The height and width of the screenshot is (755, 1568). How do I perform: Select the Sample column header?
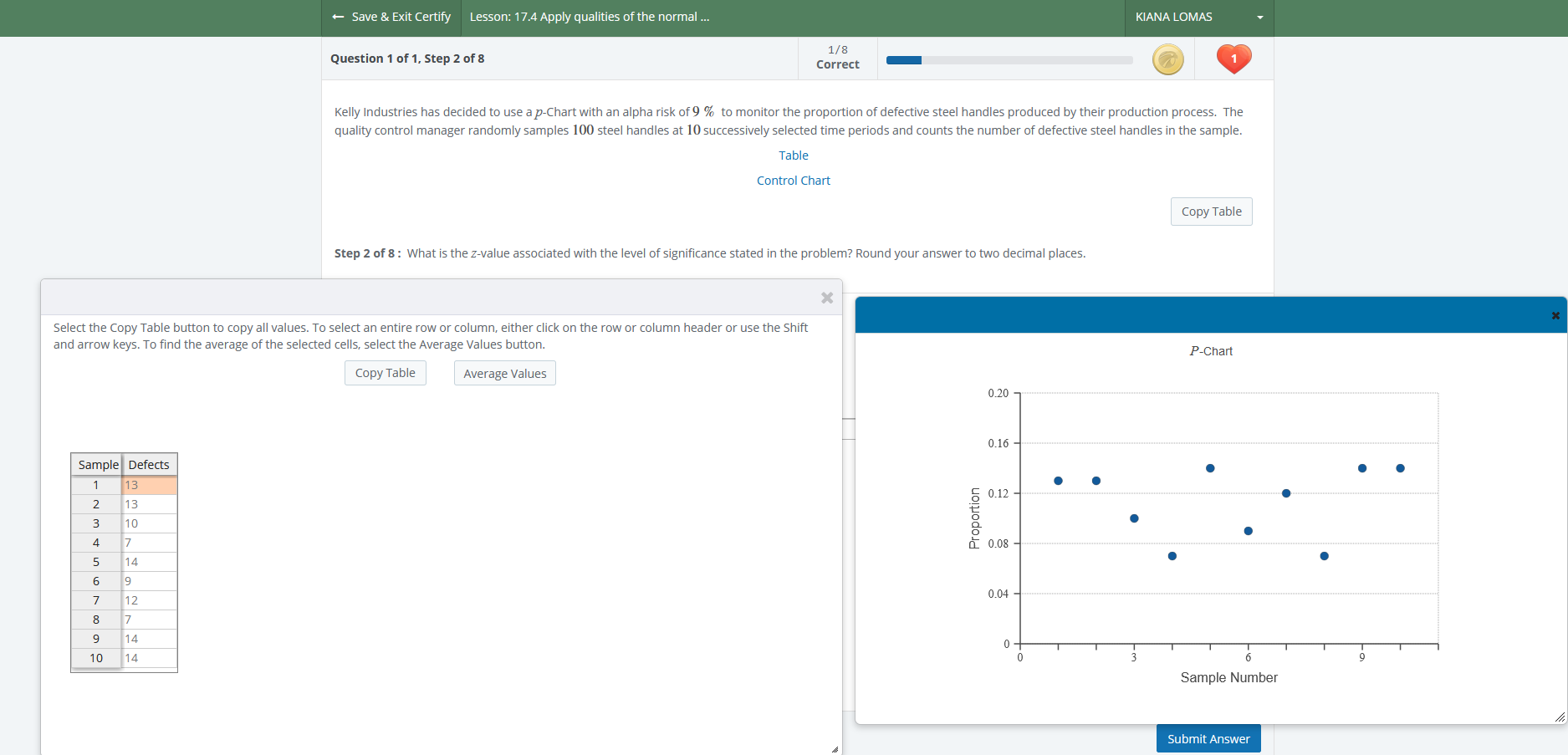(x=96, y=464)
